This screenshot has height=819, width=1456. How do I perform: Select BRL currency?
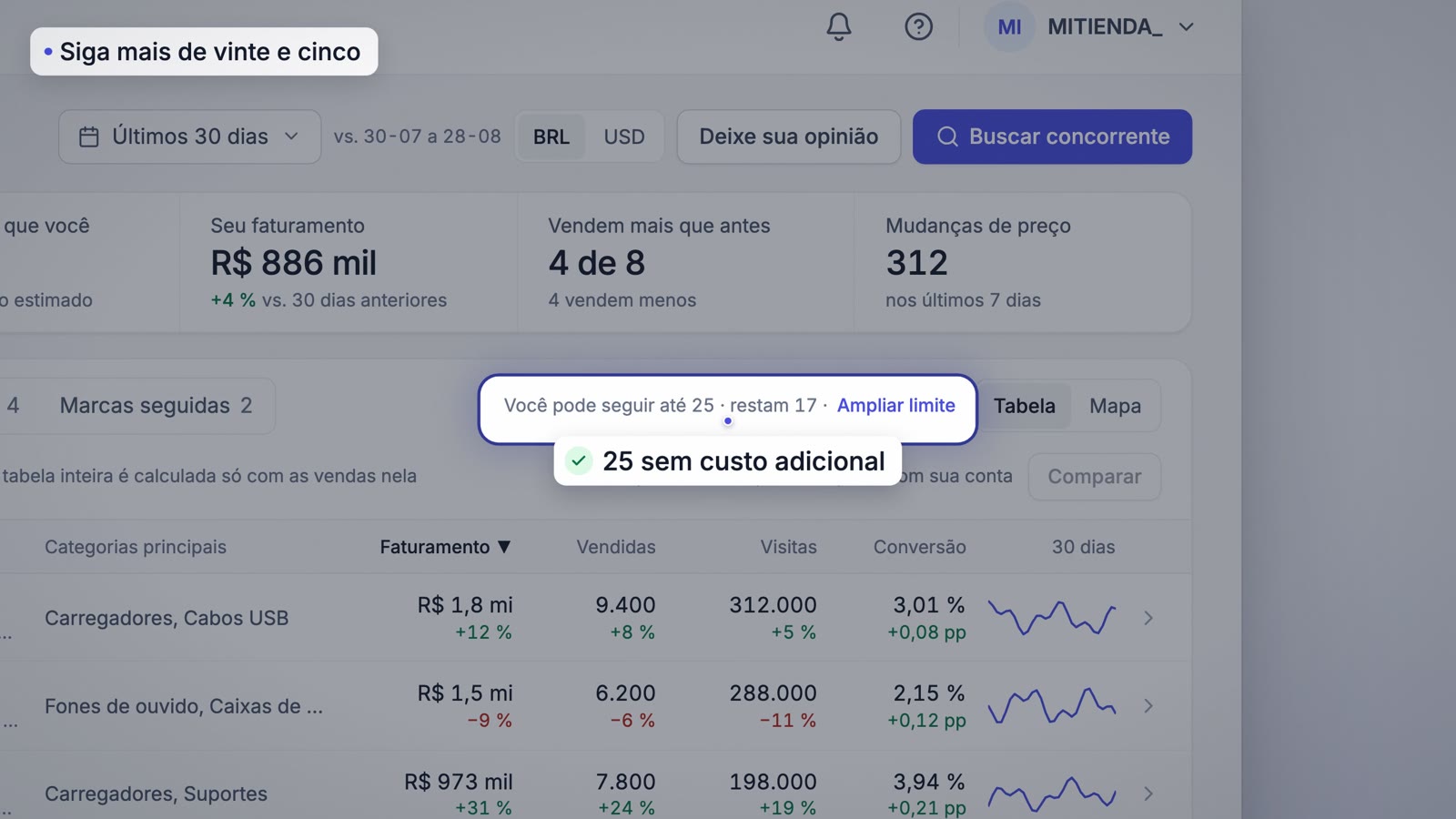[551, 136]
